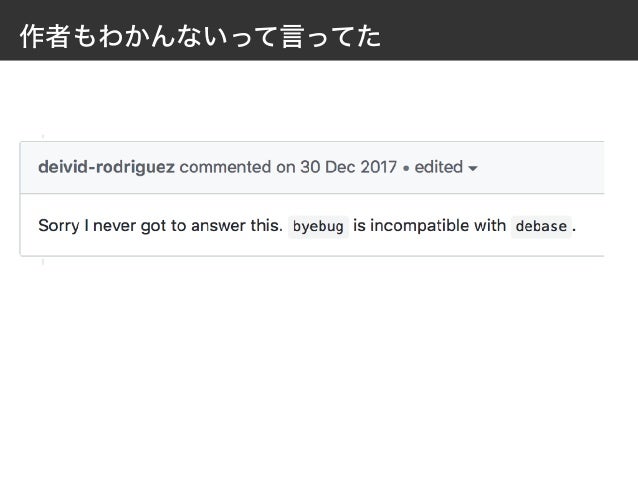Click the bullet dot before edited
This screenshot has height=479, width=638.
click(x=406, y=168)
